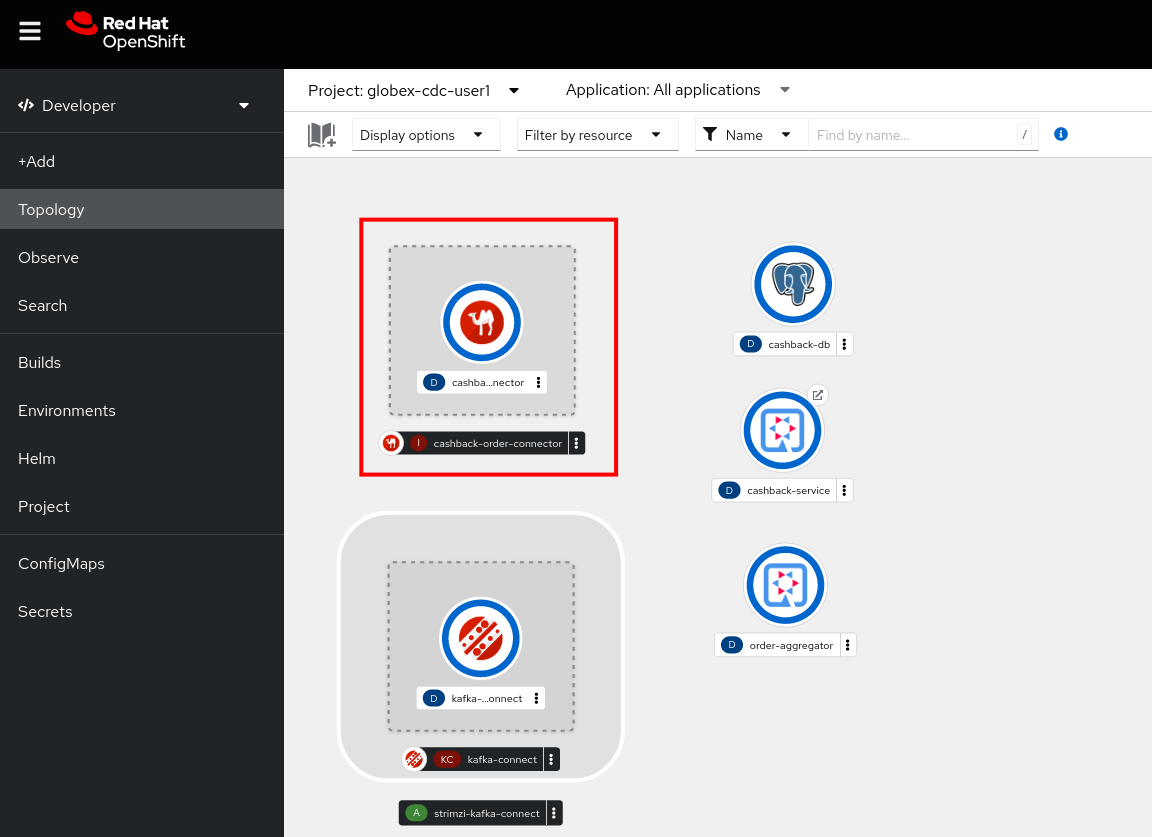Open kebab menu for strimzi-kafka-connect application
The width and height of the screenshot is (1152, 837).
tap(554, 813)
